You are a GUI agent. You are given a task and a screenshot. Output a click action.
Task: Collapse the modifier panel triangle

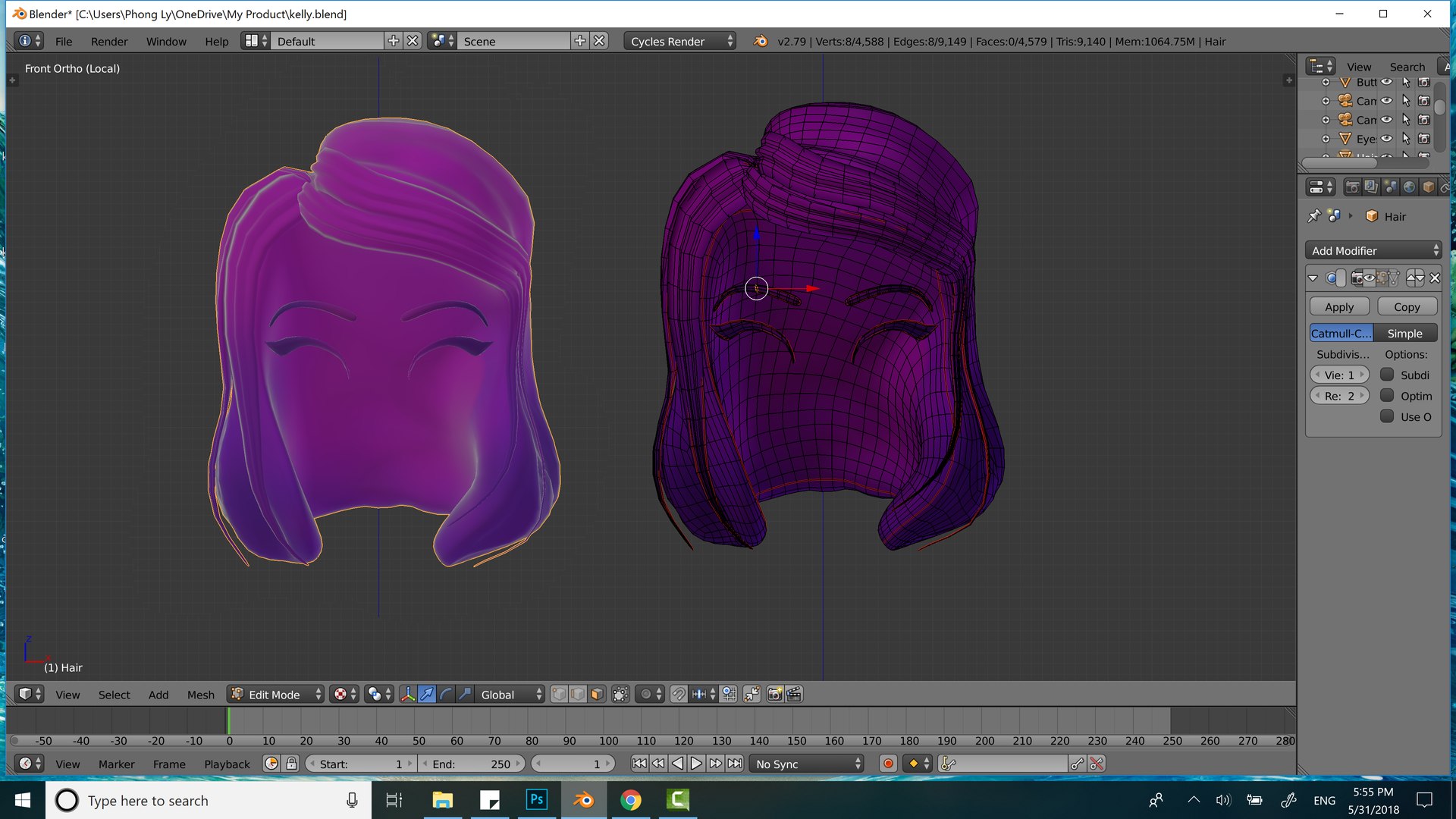pyautogui.click(x=1313, y=278)
